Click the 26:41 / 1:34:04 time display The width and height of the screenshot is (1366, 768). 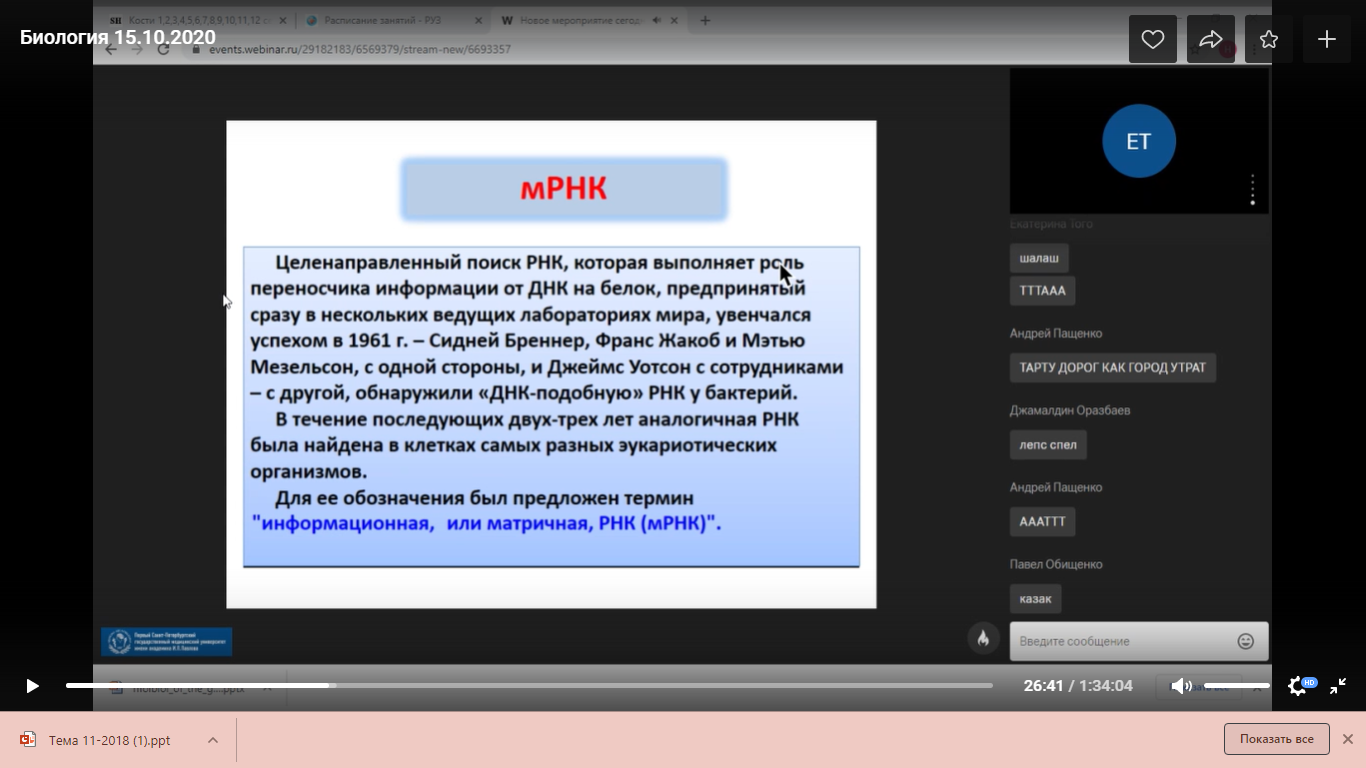1078,686
